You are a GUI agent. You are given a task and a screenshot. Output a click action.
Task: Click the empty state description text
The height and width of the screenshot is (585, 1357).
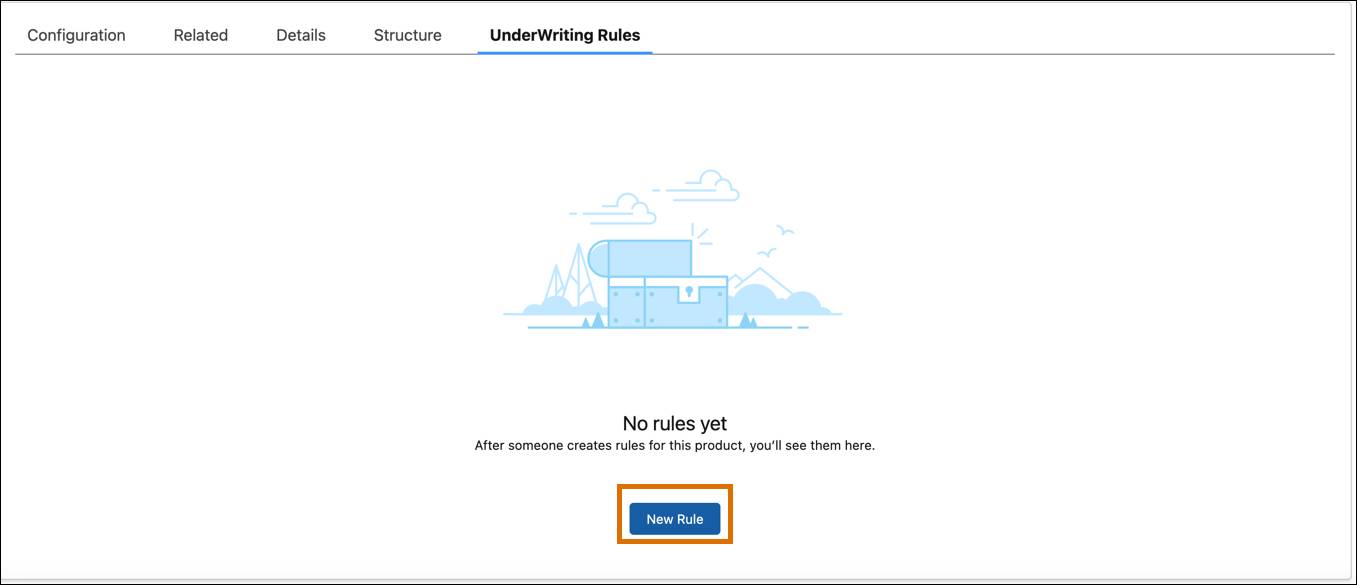coord(674,445)
